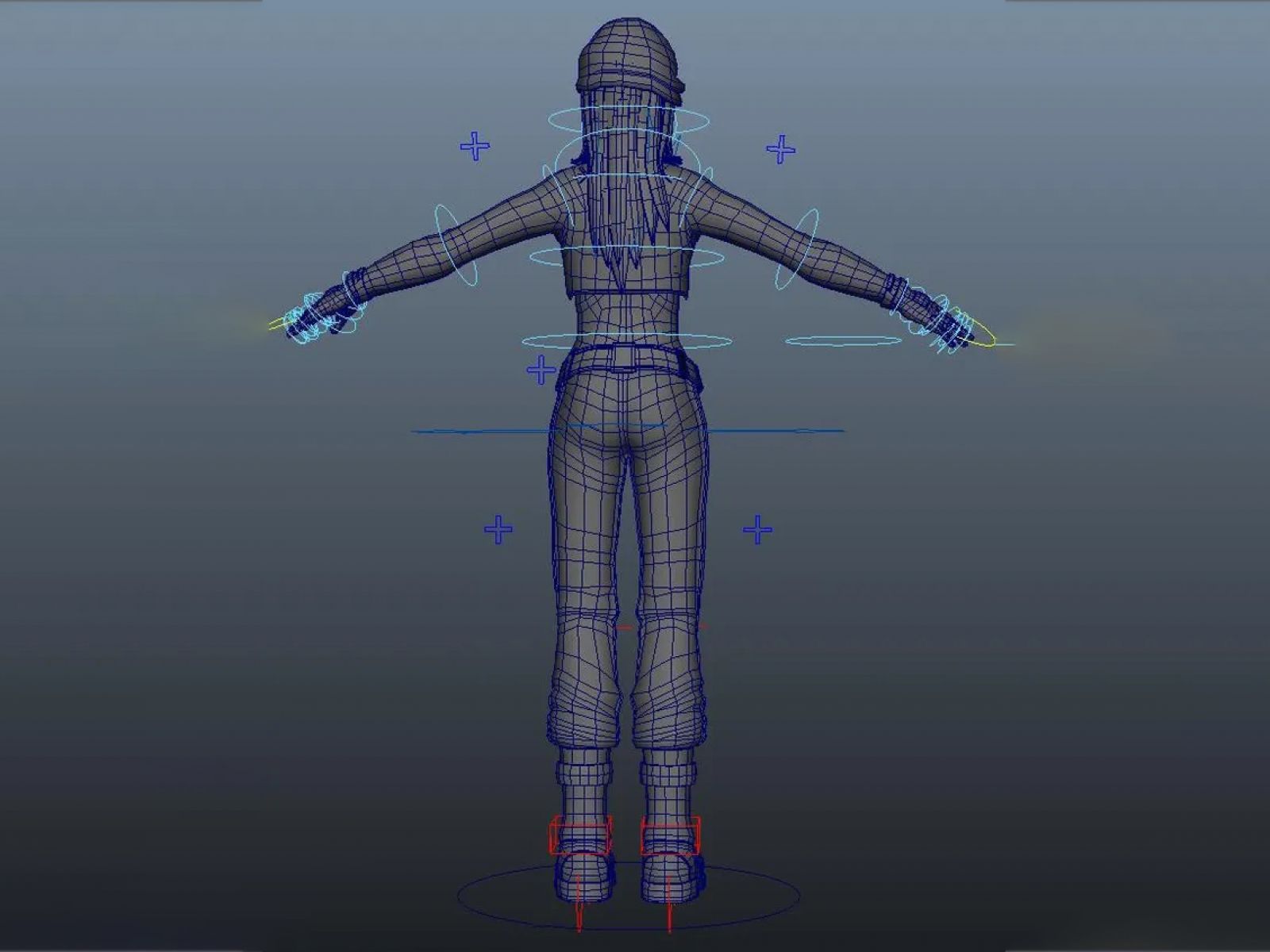This screenshot has height=952, width=1270.
Task: Select the red box control on the left ankle
Action: tap(581, 835)
